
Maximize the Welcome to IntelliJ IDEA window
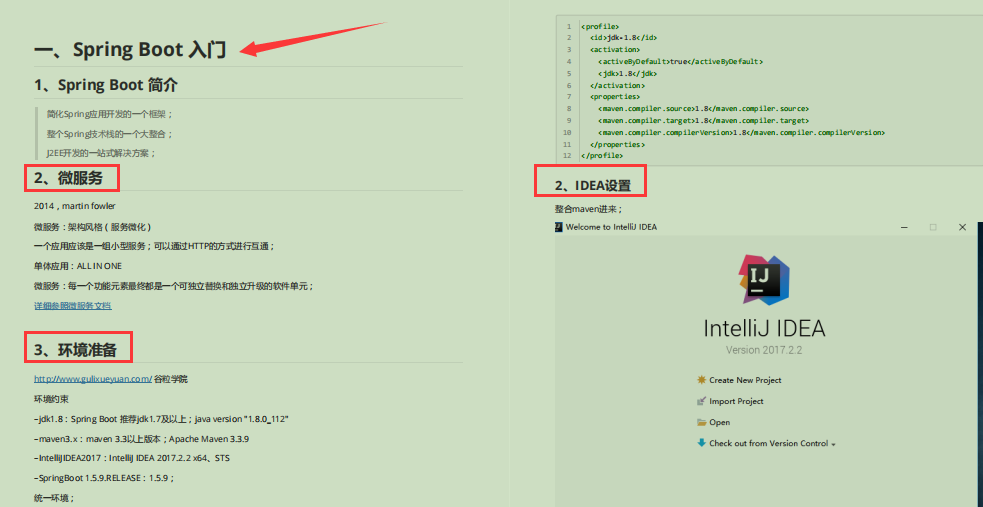pyautogui.click(x=933, y=227)
